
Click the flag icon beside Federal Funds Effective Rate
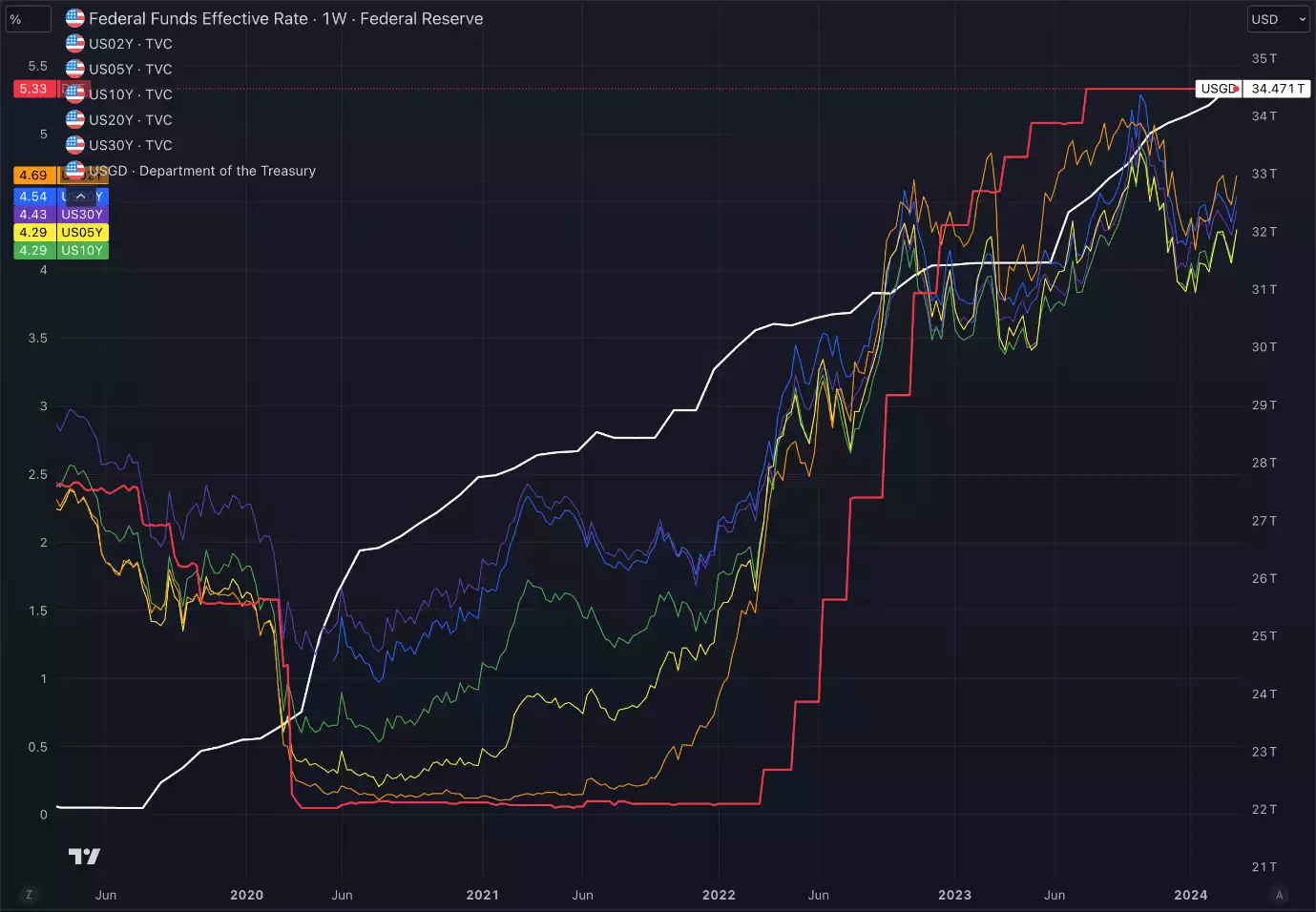pyautogui.click(x=74, y=18)
